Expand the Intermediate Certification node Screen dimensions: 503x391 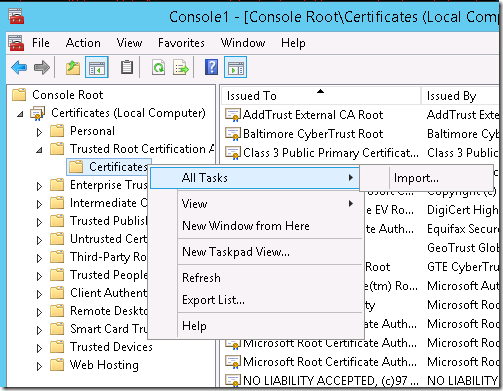[x=39, y=204]
